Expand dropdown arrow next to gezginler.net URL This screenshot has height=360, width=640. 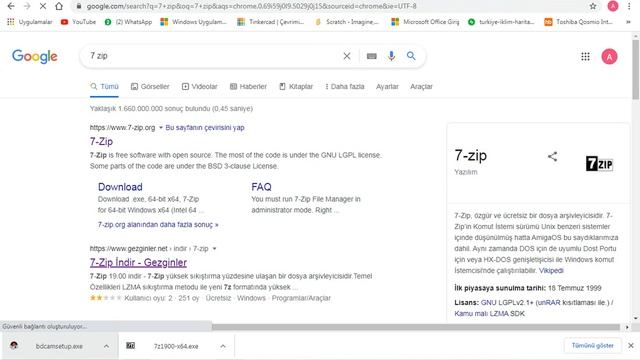[x=214, y=249]
